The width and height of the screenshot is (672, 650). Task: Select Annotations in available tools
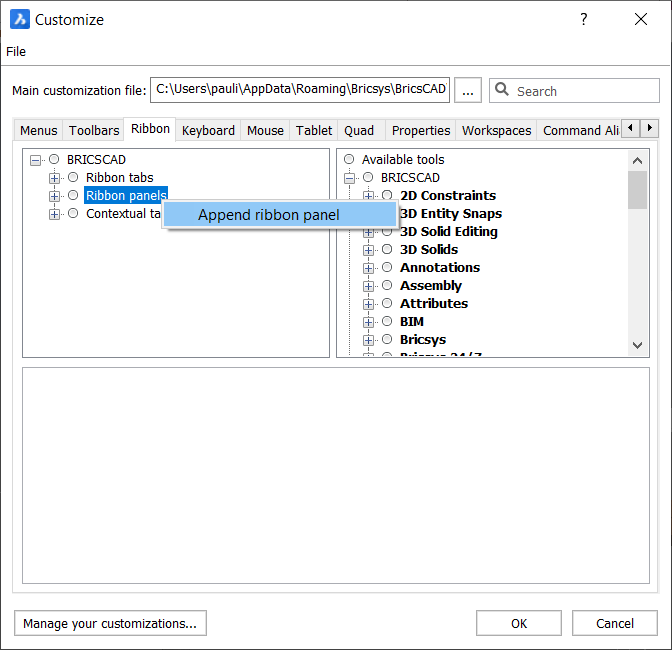440,267
